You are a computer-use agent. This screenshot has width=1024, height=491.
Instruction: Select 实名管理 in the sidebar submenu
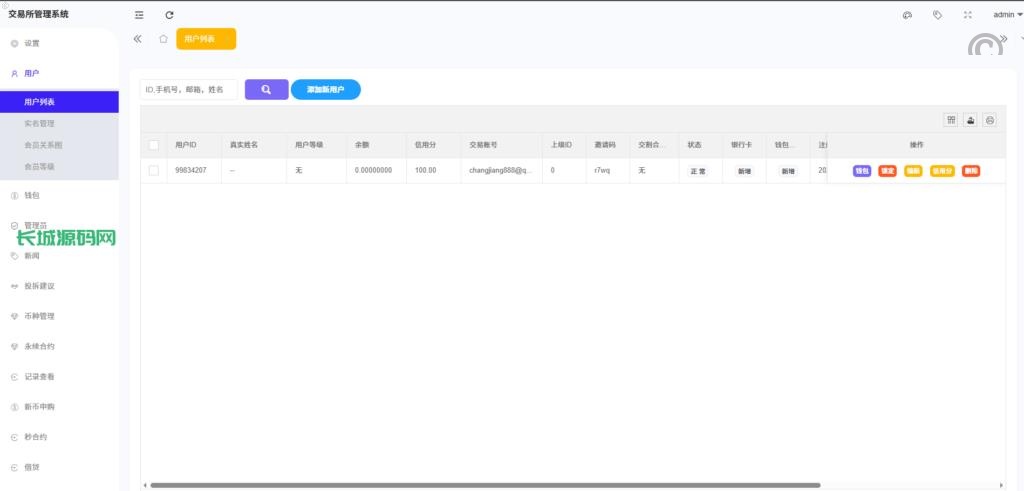(x=39, y=123)
